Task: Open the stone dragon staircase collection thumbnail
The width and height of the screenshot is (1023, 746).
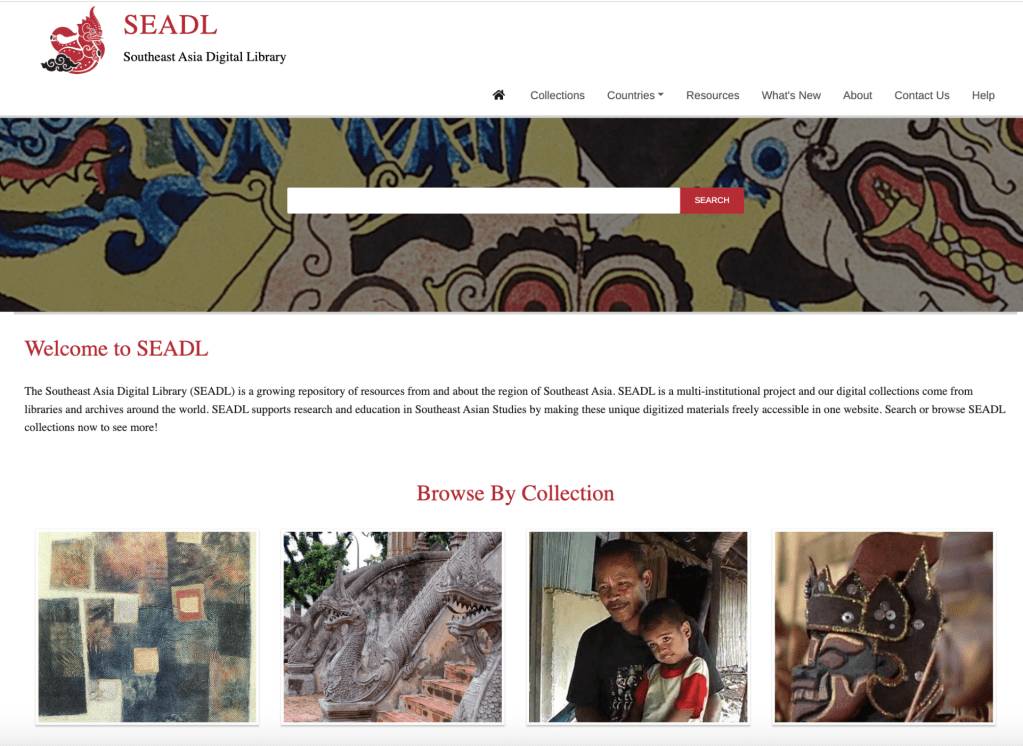Action: point(393,627)
